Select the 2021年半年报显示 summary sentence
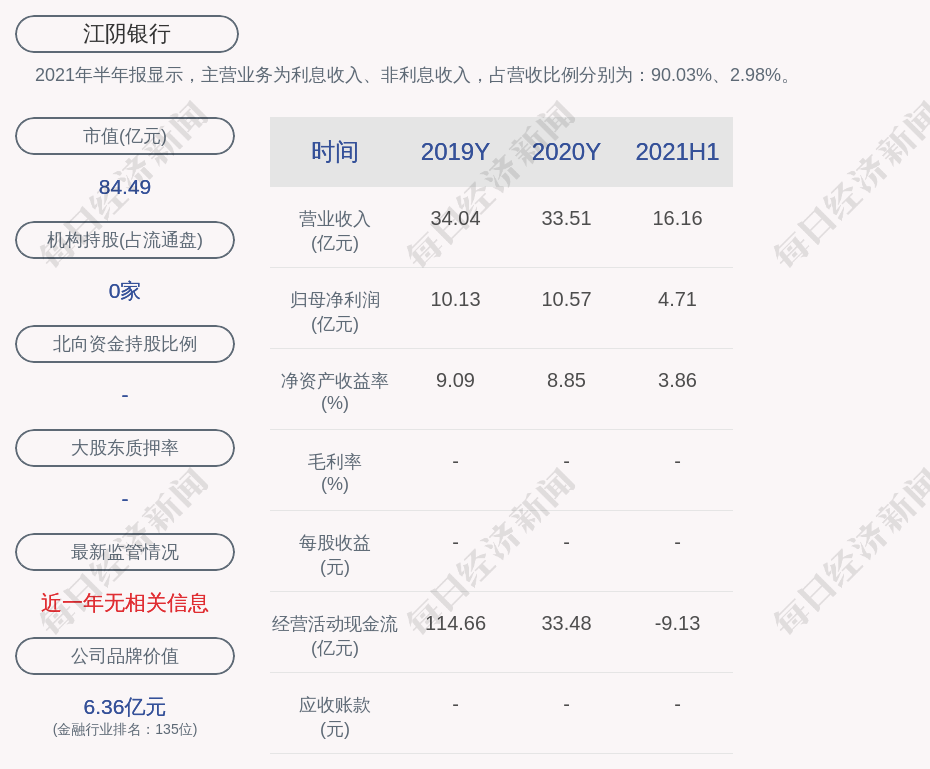Viewport: 930px width, 769px height. tap(415, 75)
